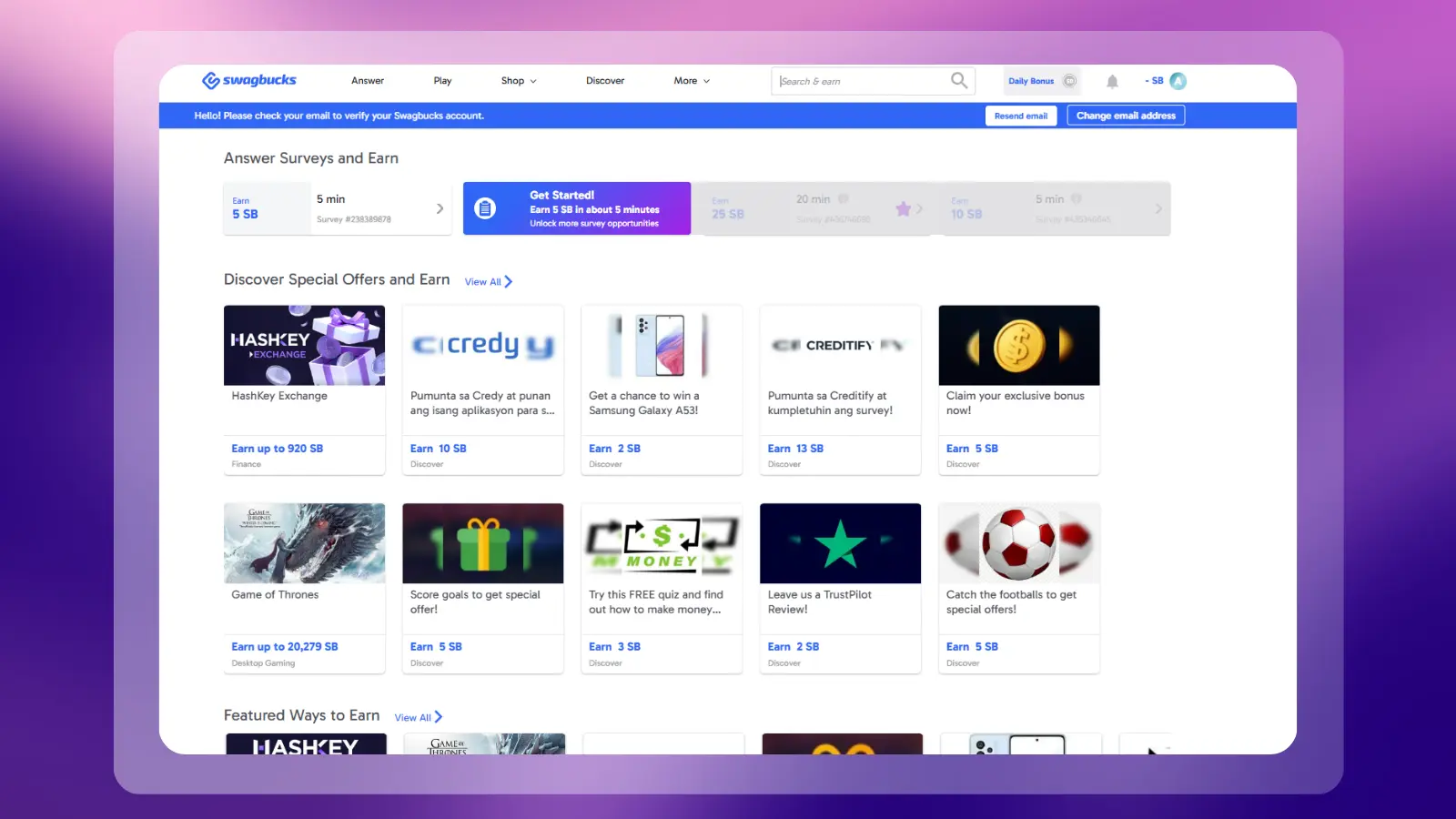
Task: Click 'Try this FREE quiz' offer text
Action: (656, 602)
